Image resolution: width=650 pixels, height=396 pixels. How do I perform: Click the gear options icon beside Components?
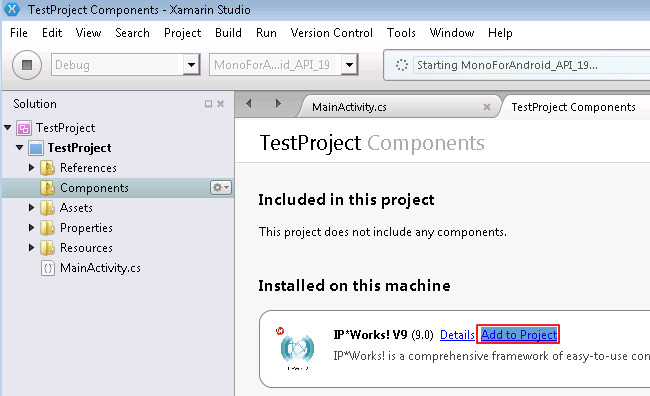click(x=221, y=188)
